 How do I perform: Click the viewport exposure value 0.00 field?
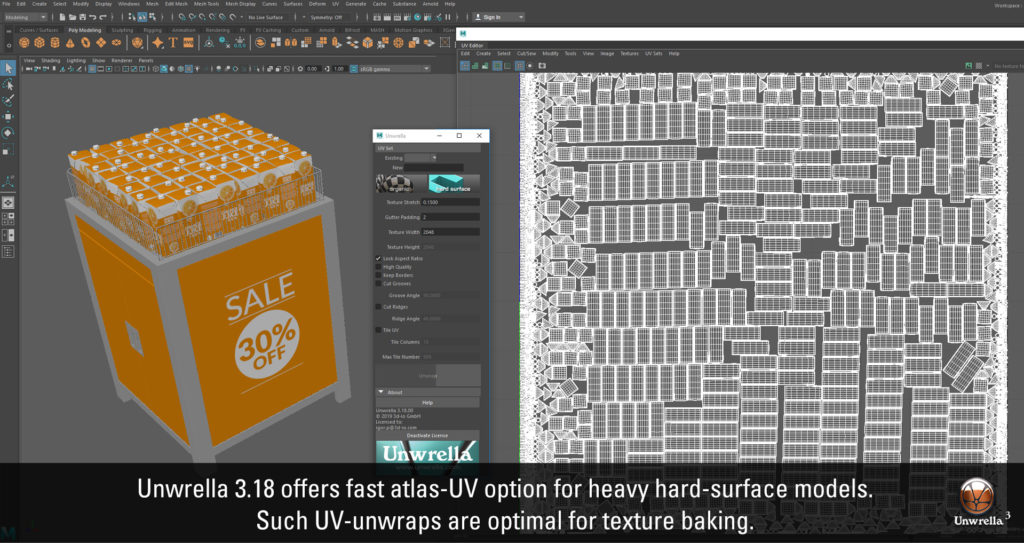312,69
